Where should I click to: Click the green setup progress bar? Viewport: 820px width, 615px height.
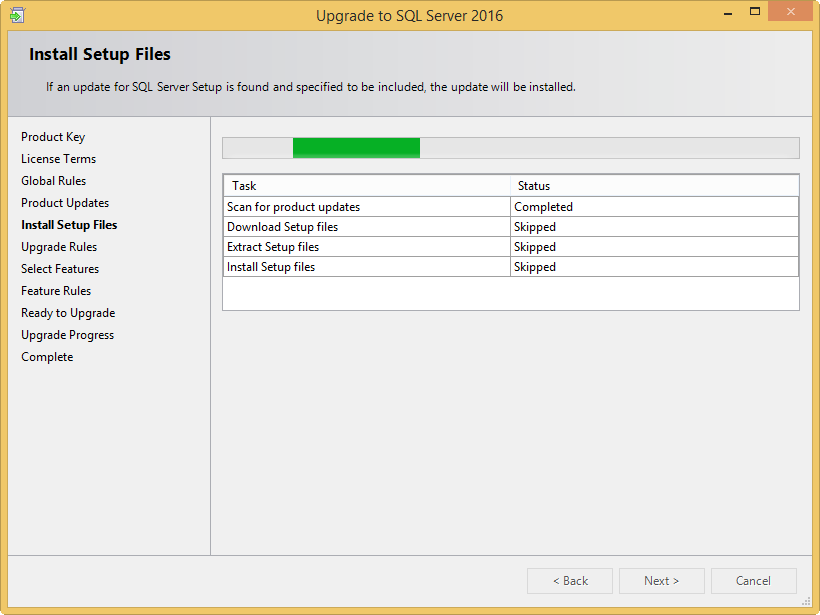356,148
